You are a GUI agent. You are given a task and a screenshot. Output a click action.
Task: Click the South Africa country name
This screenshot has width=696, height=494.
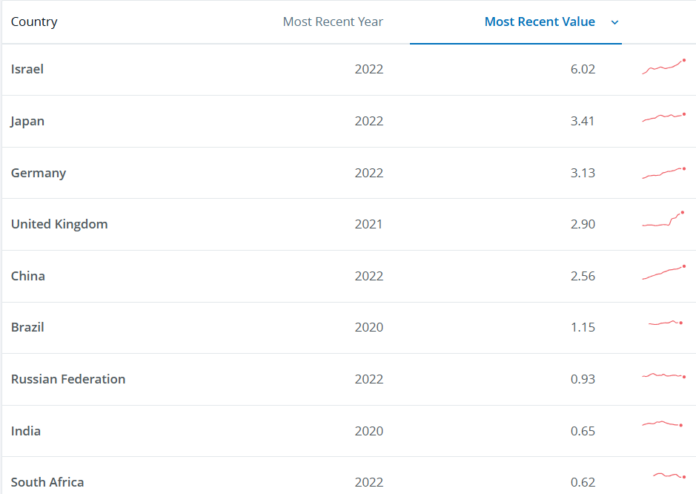47,482
